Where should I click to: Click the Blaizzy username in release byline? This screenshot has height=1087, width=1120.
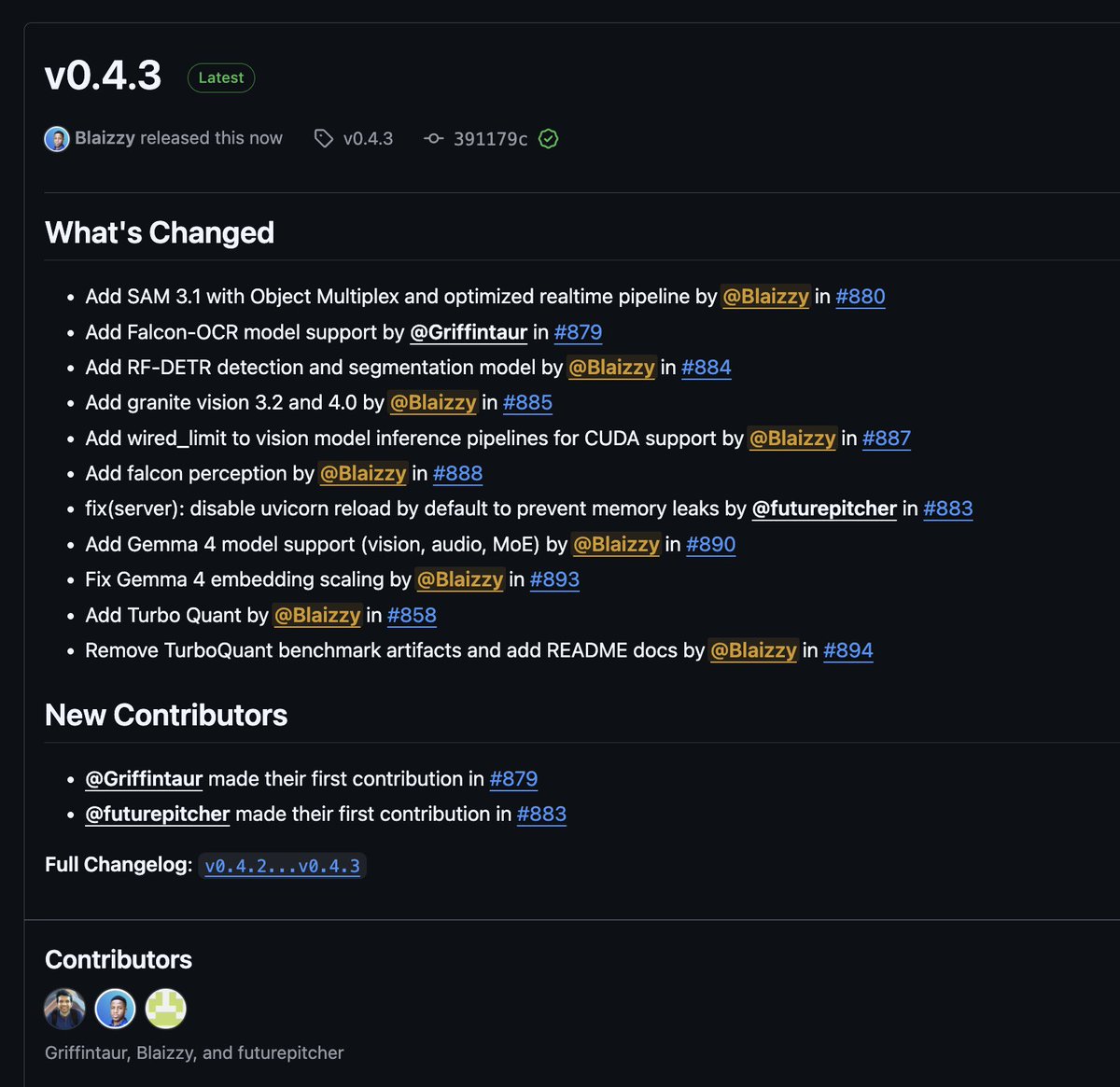[x=105, y=137]
